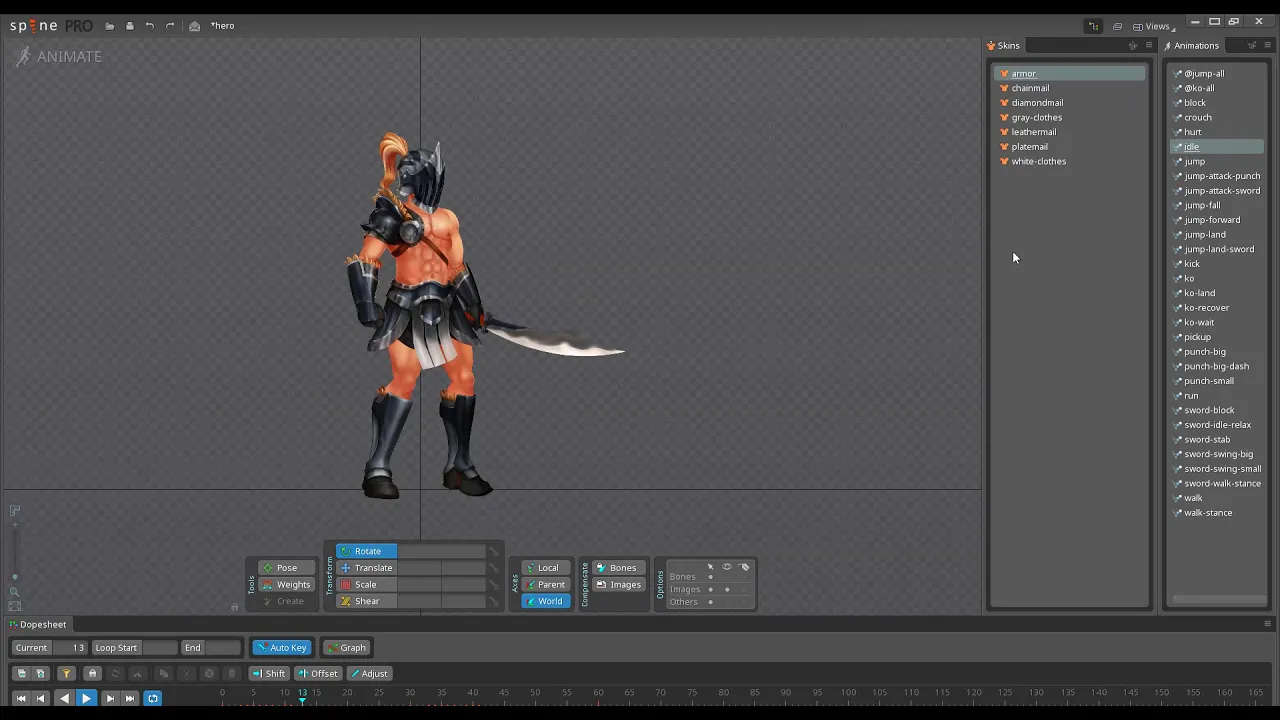Toggle Others selectable option dot
The height and width of the screenshot is (720, 1280).
(x=711, y=602)
